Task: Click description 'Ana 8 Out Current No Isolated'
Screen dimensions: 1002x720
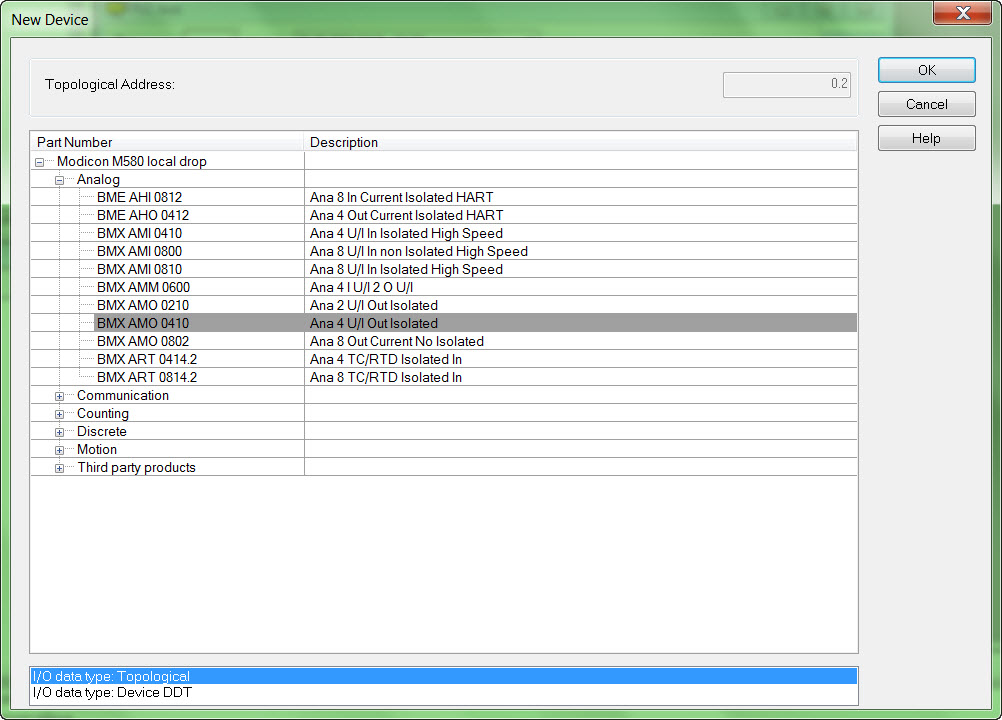Action: tap(397, 341)
